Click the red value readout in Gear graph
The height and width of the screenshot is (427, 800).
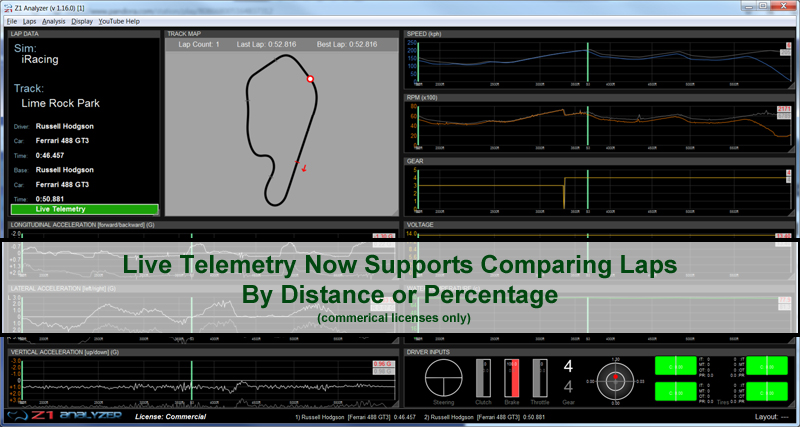tap(789, 173)
